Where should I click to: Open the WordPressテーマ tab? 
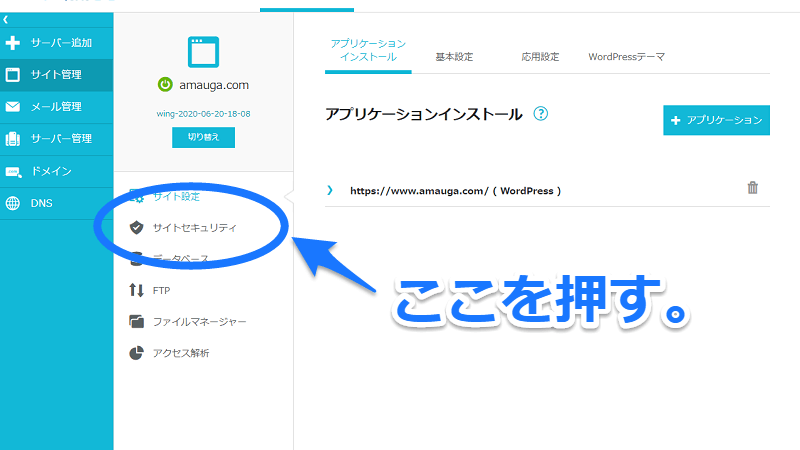coord(626,57)
